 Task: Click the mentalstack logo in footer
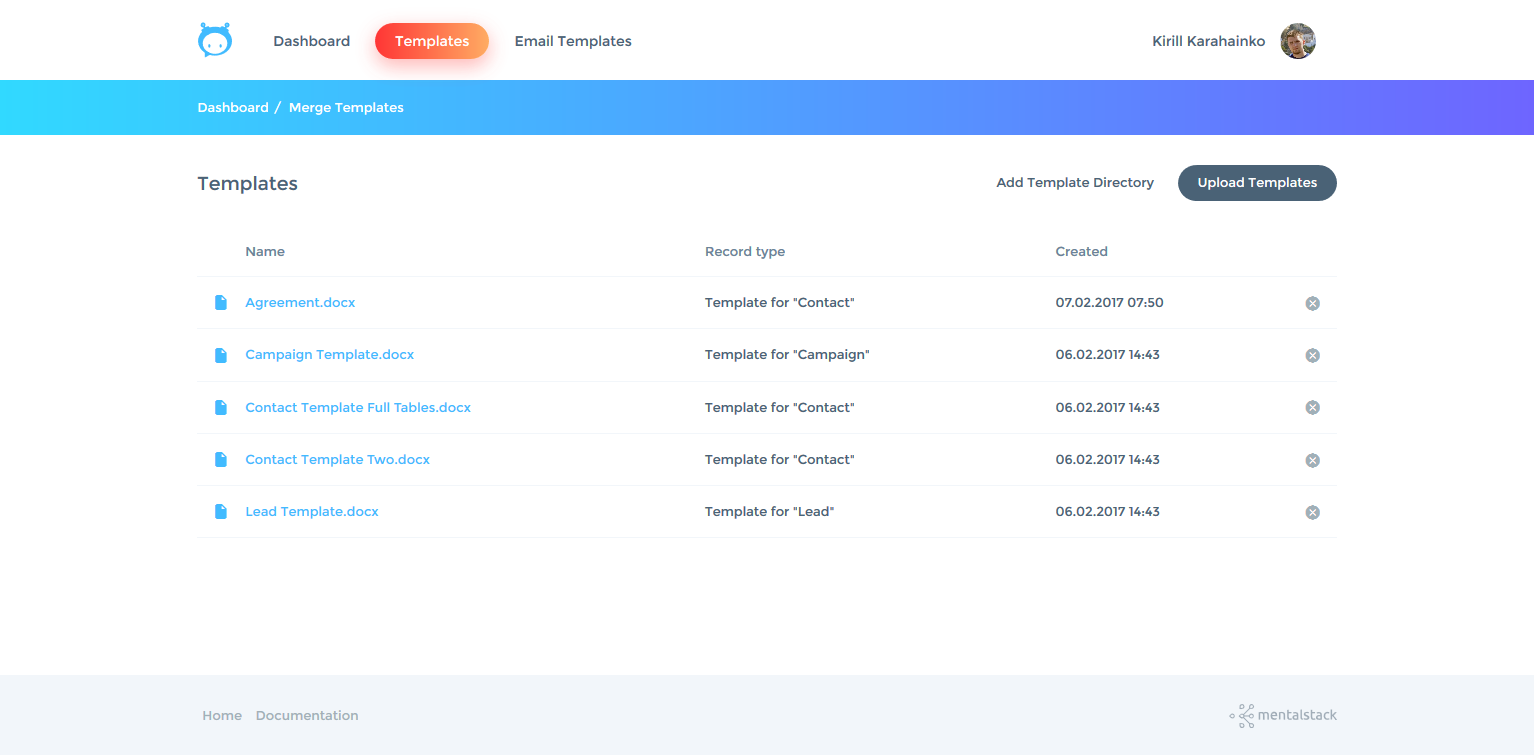(x=1283, y=715)
